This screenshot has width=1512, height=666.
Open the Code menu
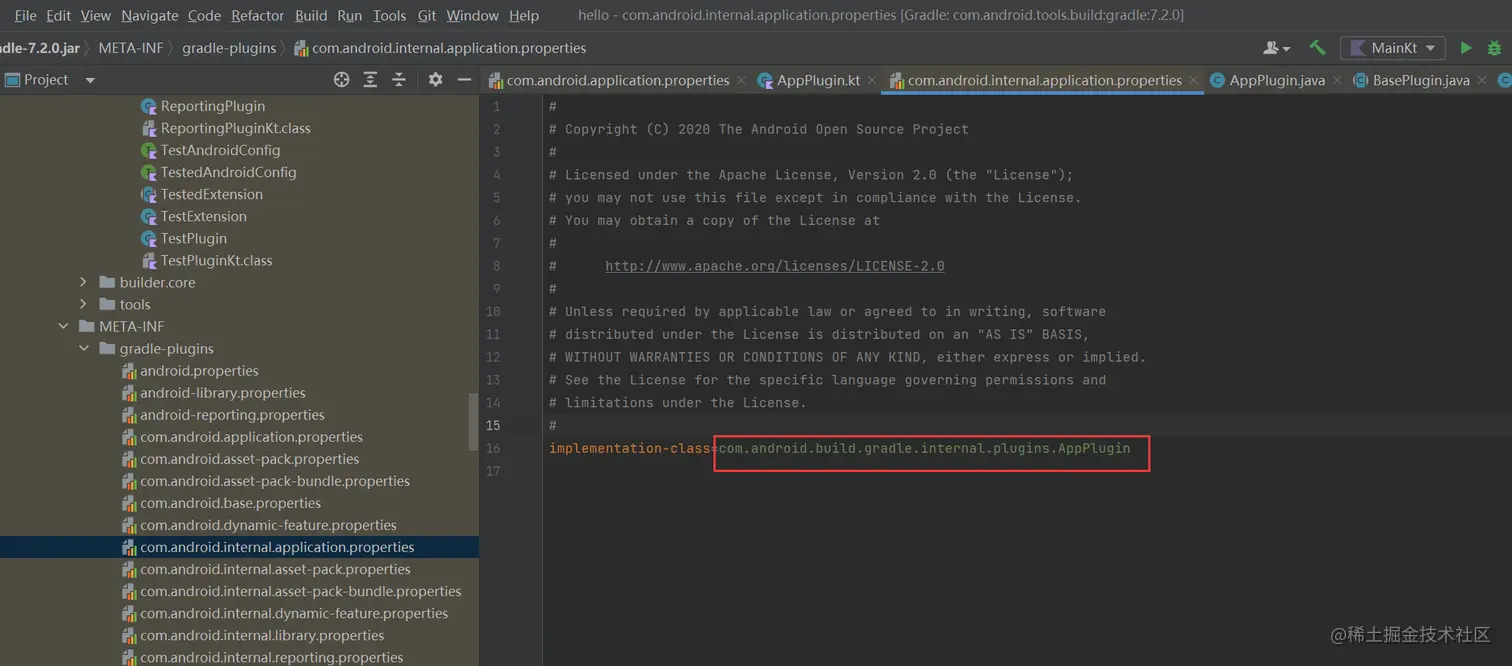[x=204, y=15]
